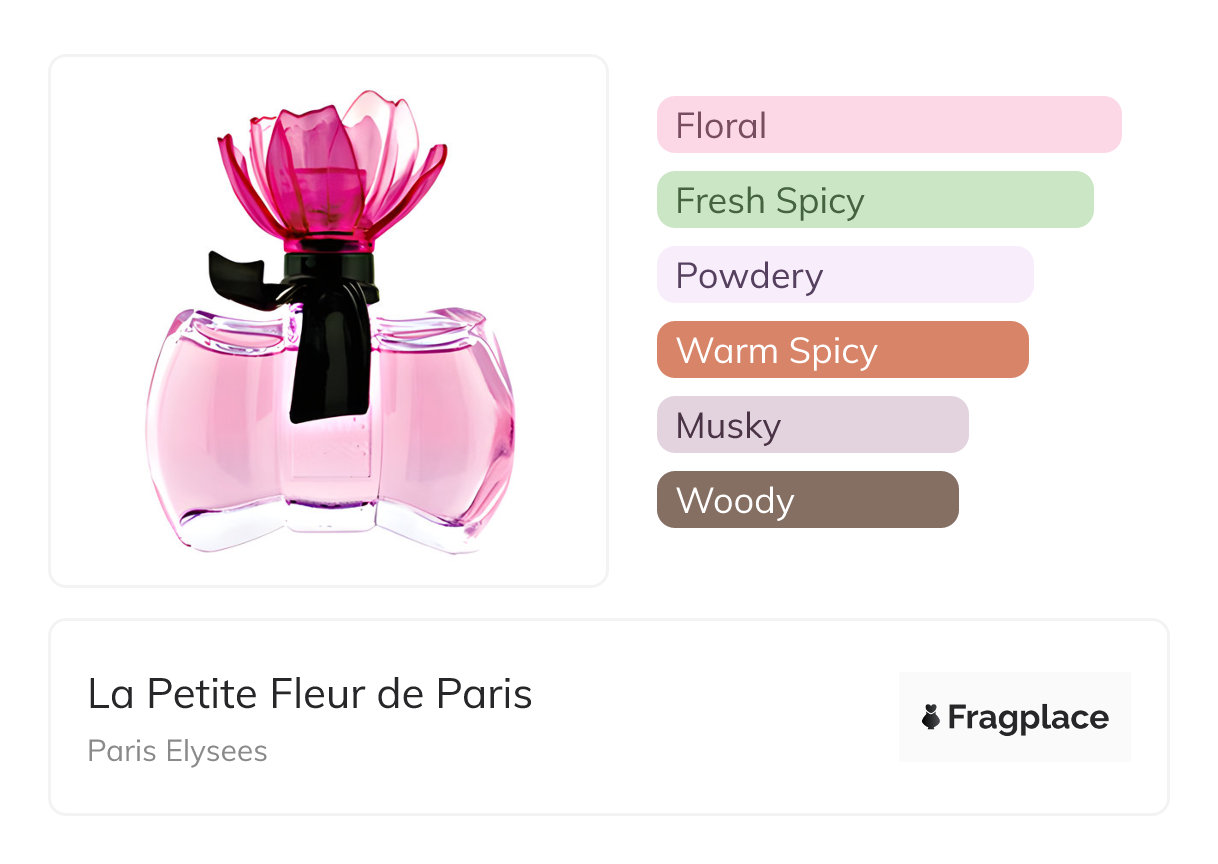
Task: Select the Musky accord bar
Action: tap(812, 425)
